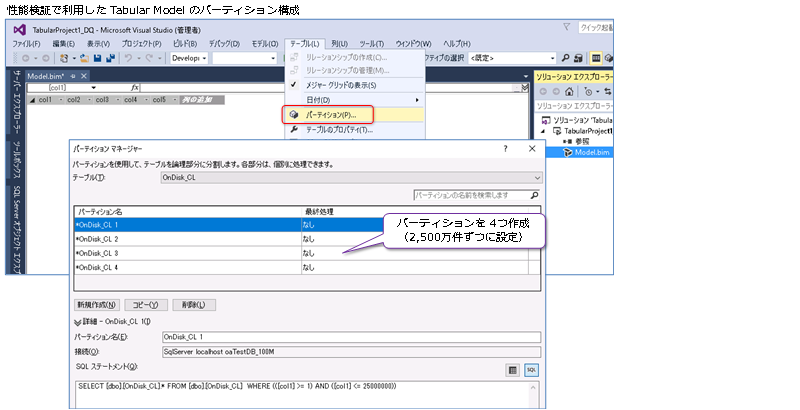
Task: Click the grid view toolbar icon
Action: [596, 58]
